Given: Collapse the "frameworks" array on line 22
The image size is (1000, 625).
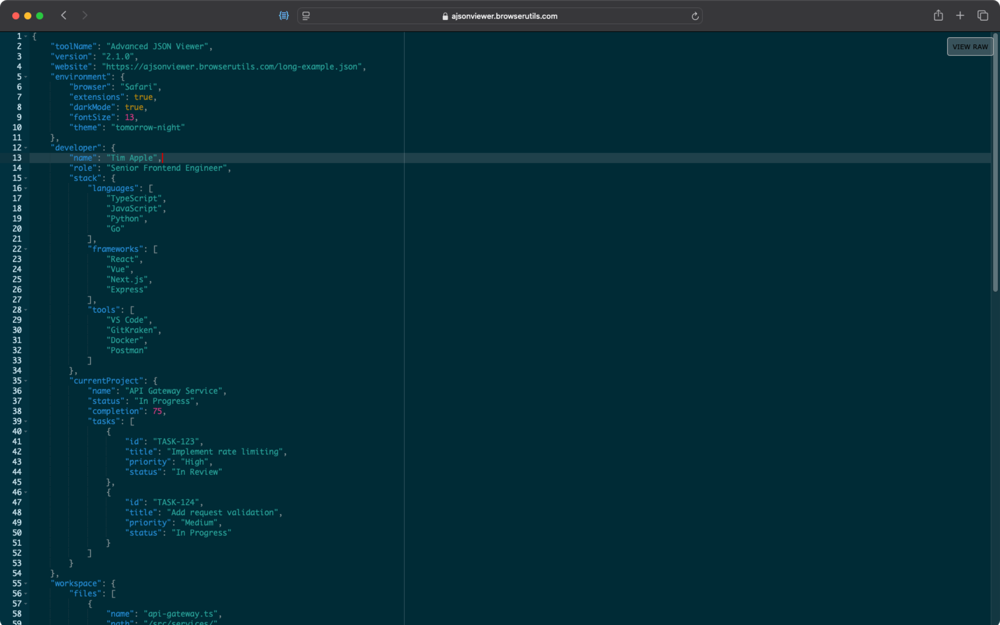Looking at the screenshot, I should [x=26, y=249].
